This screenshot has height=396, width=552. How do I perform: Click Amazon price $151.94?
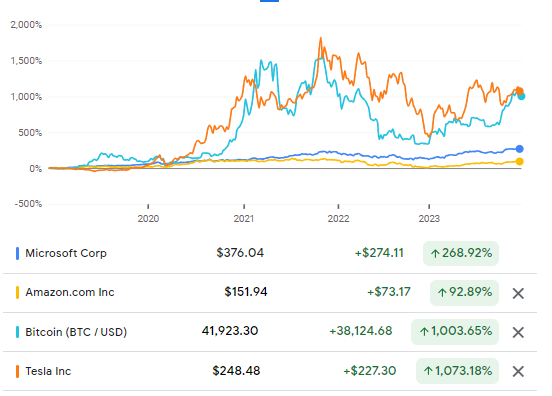(x=246, y=292)
